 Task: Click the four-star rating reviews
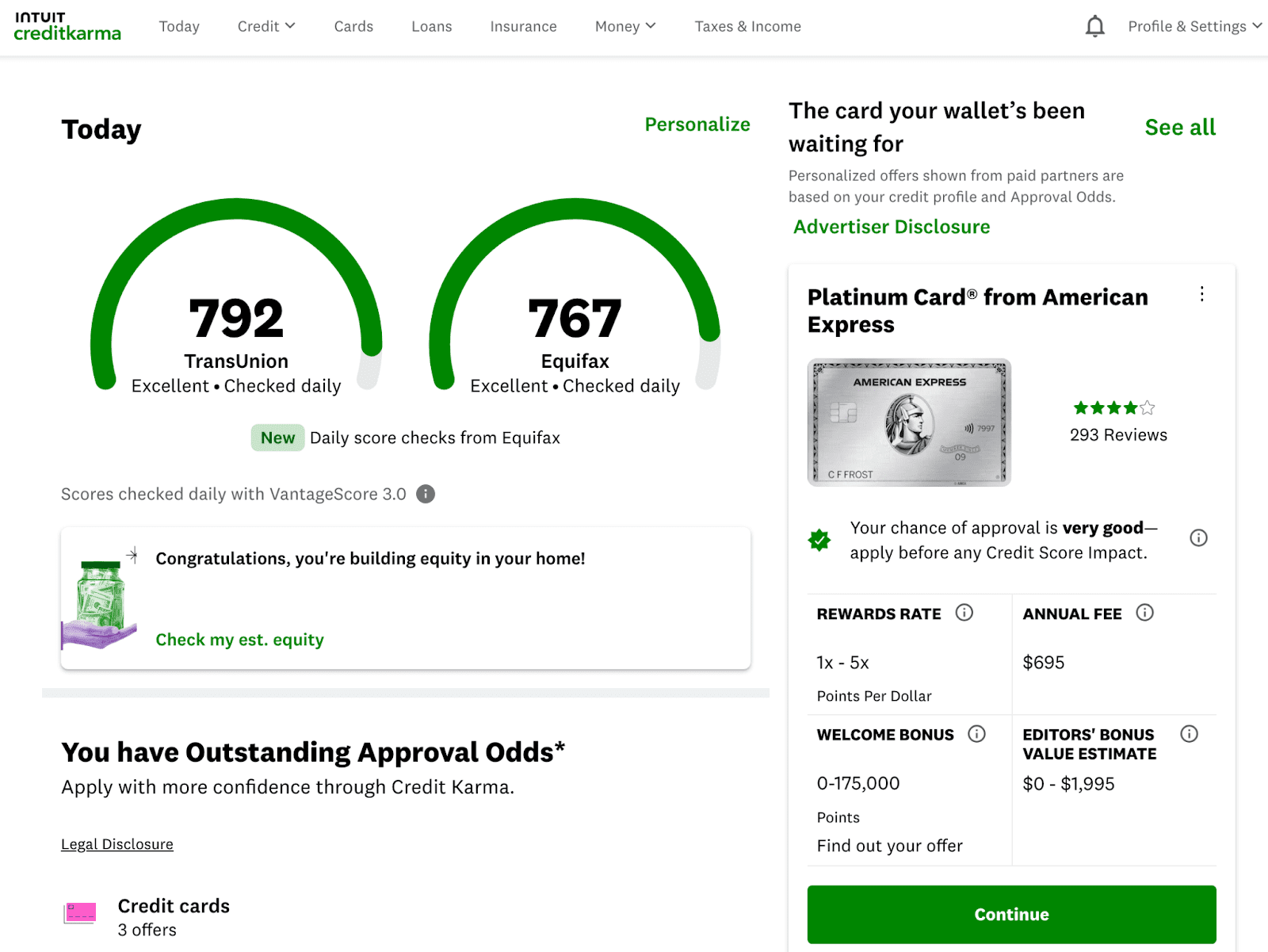[1117, 422]
